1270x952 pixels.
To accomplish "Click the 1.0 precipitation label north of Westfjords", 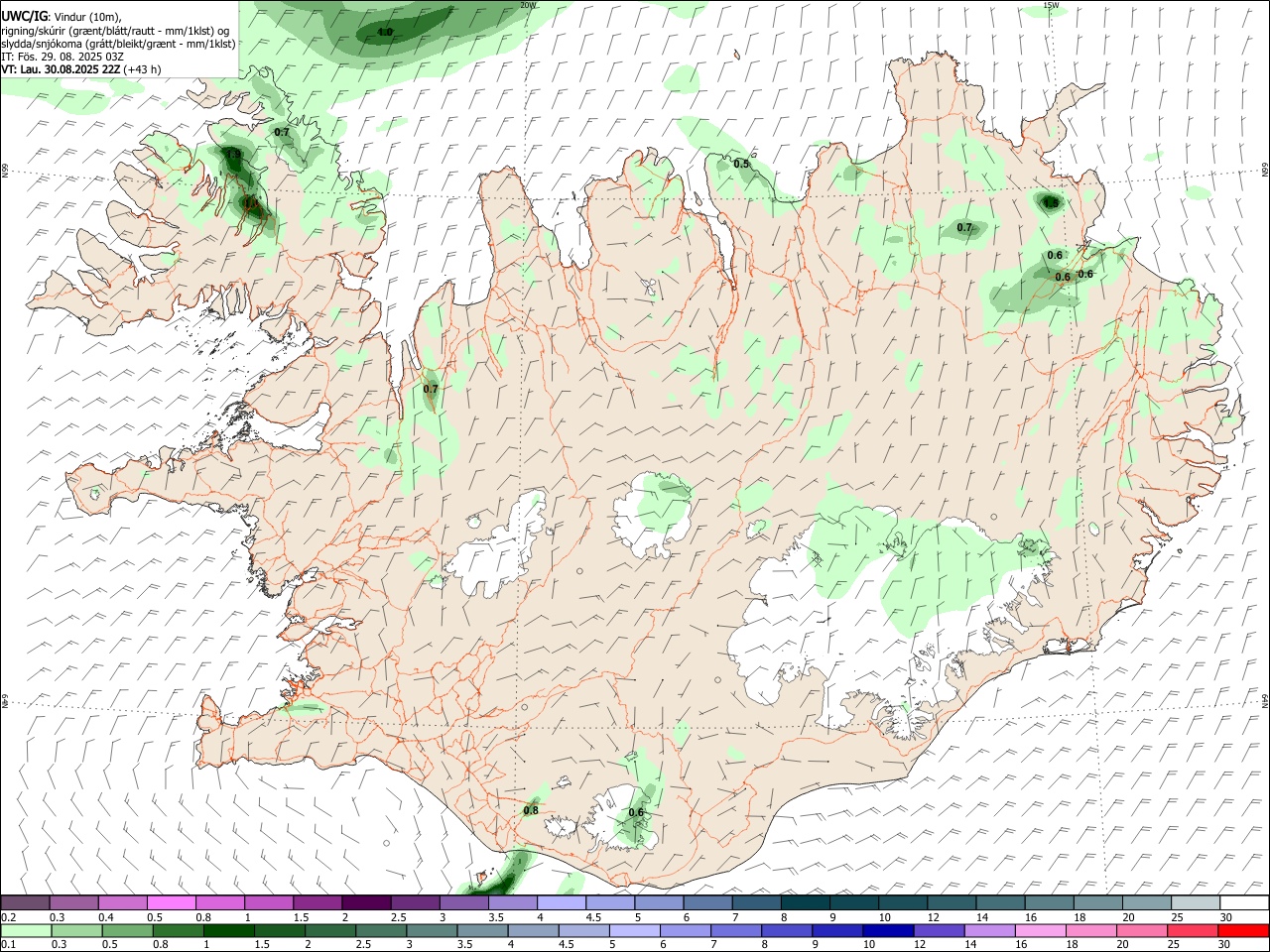I will pos(385,32).
